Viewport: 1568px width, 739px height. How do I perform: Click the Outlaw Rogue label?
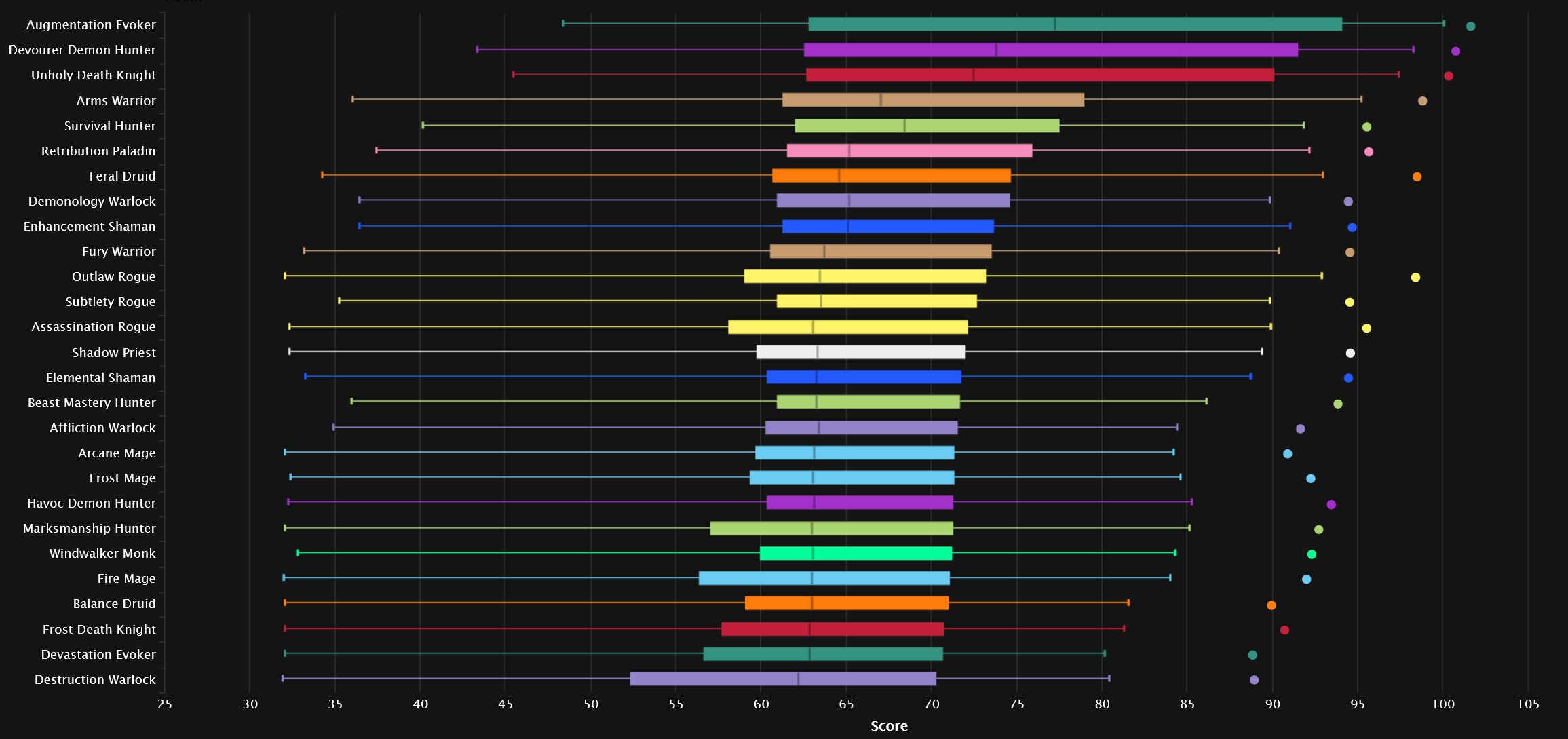[114, 277]
